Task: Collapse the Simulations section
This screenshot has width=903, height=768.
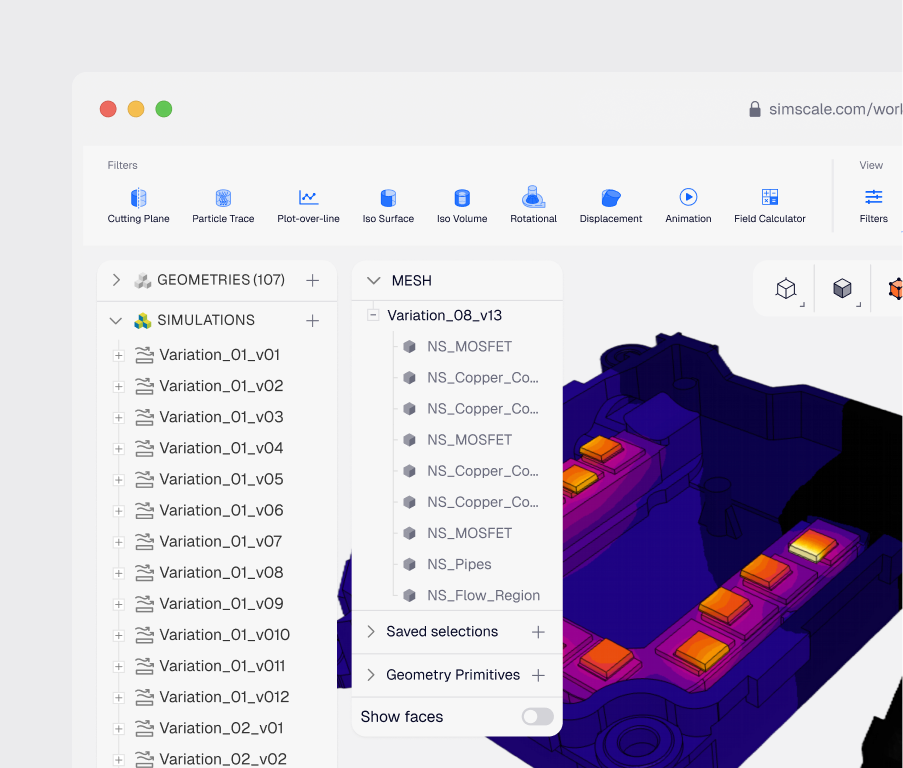Action: coord(116,321)
